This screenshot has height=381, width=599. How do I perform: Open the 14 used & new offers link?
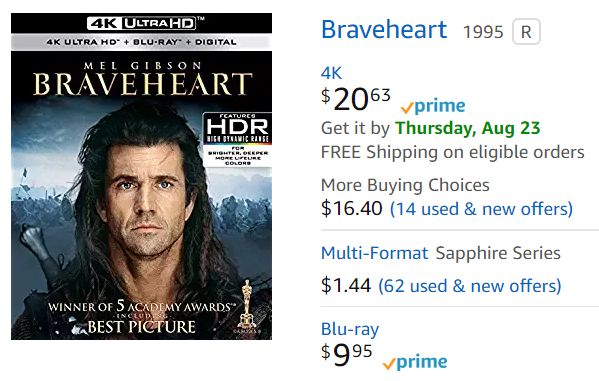[481, 209]
